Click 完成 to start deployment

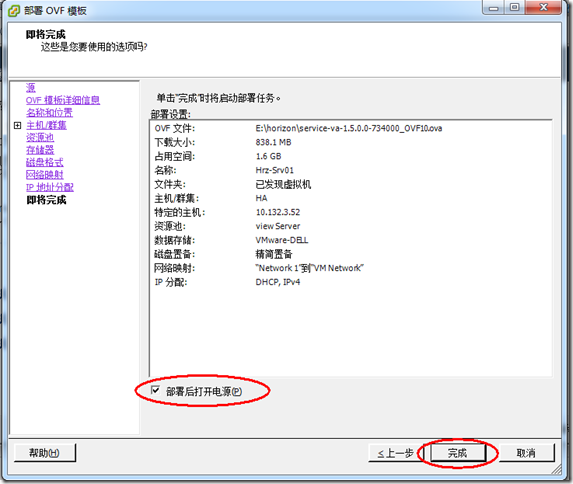(458, 453)
